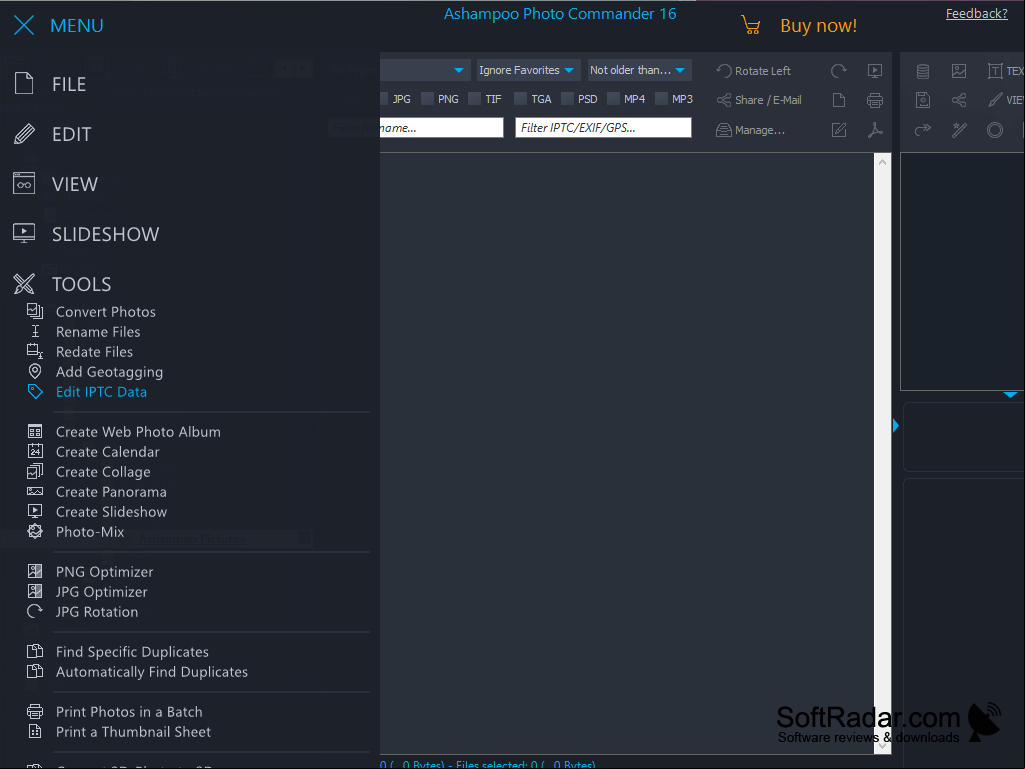Toggle the MP4 file type checkbox
This screenshot has height=769, width=1025.
point(613,99)
